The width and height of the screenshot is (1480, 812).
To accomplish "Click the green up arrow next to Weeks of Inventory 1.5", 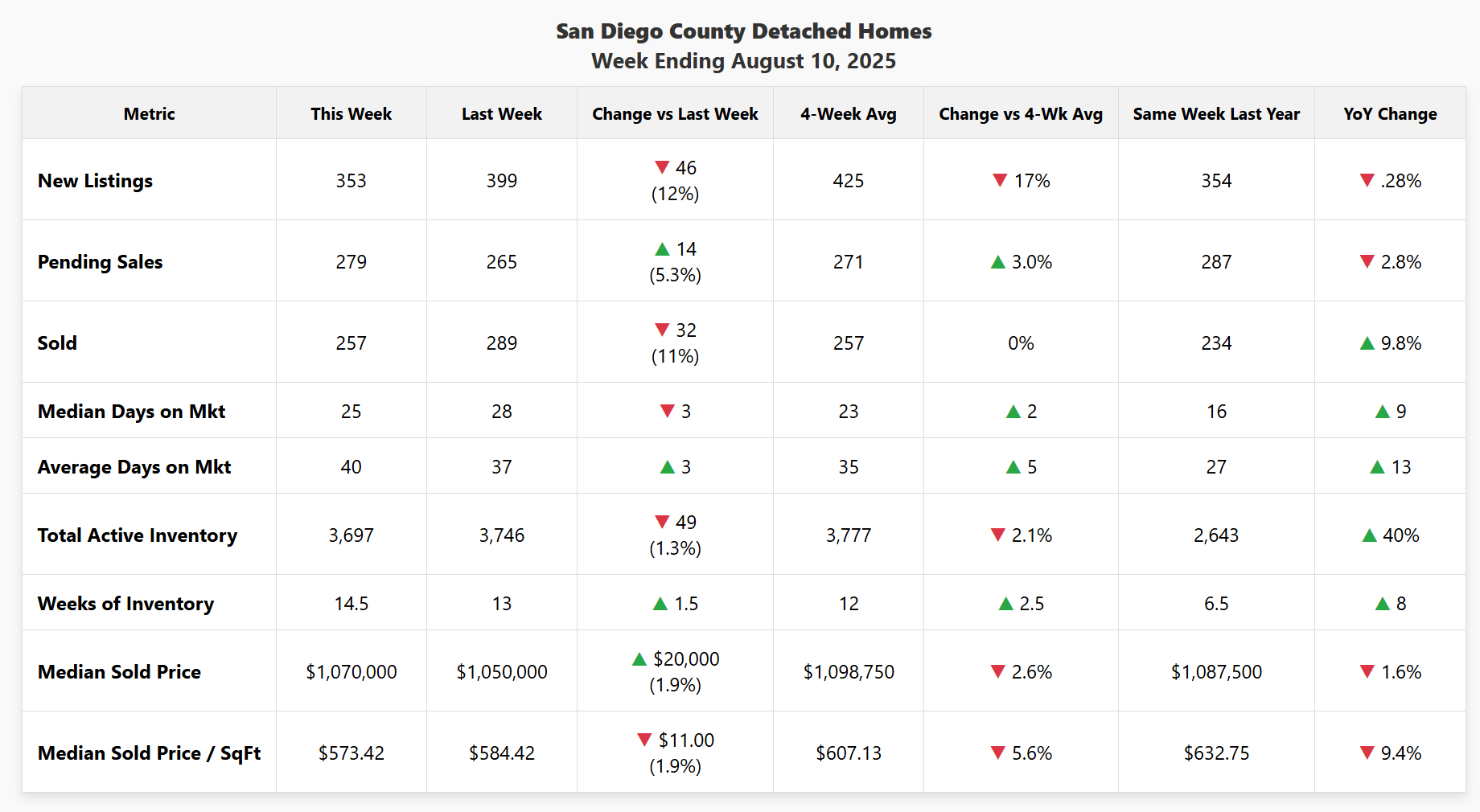I will [661, 603].
